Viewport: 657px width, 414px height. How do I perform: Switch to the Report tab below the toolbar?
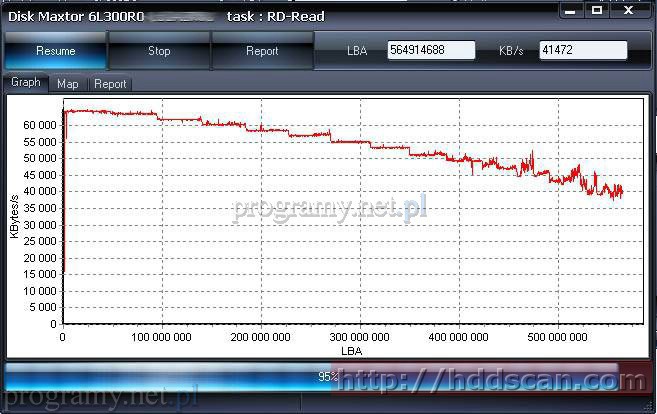pos(110,84)
